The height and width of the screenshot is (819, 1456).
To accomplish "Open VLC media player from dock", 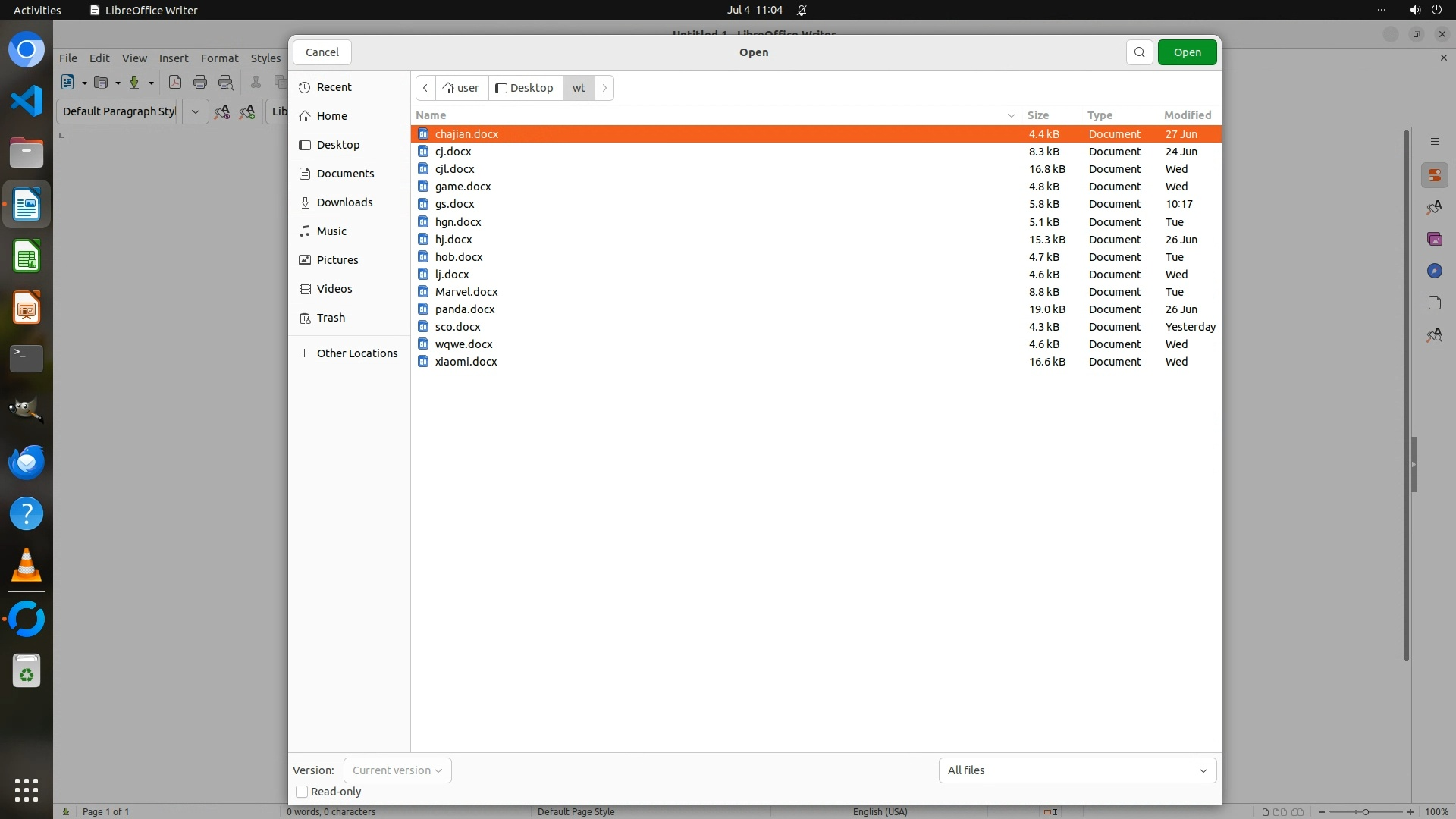I will [x=27, y=566].
